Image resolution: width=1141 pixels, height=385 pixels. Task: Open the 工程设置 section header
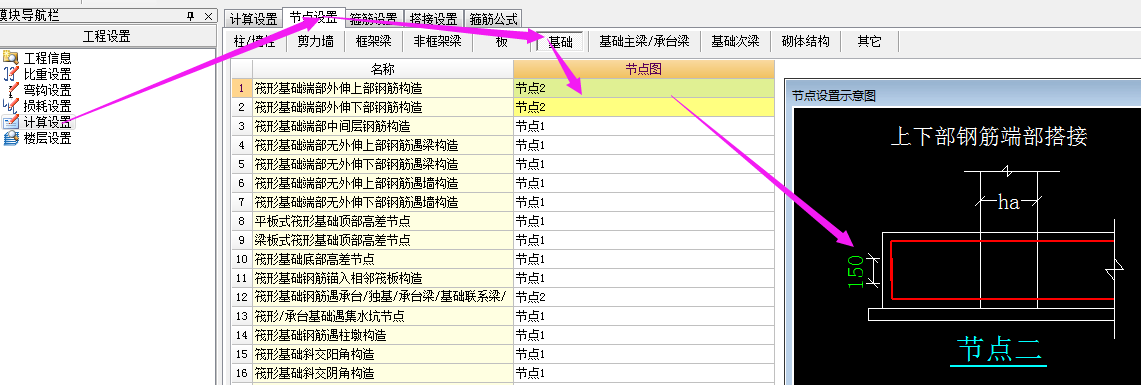[108, 37]
